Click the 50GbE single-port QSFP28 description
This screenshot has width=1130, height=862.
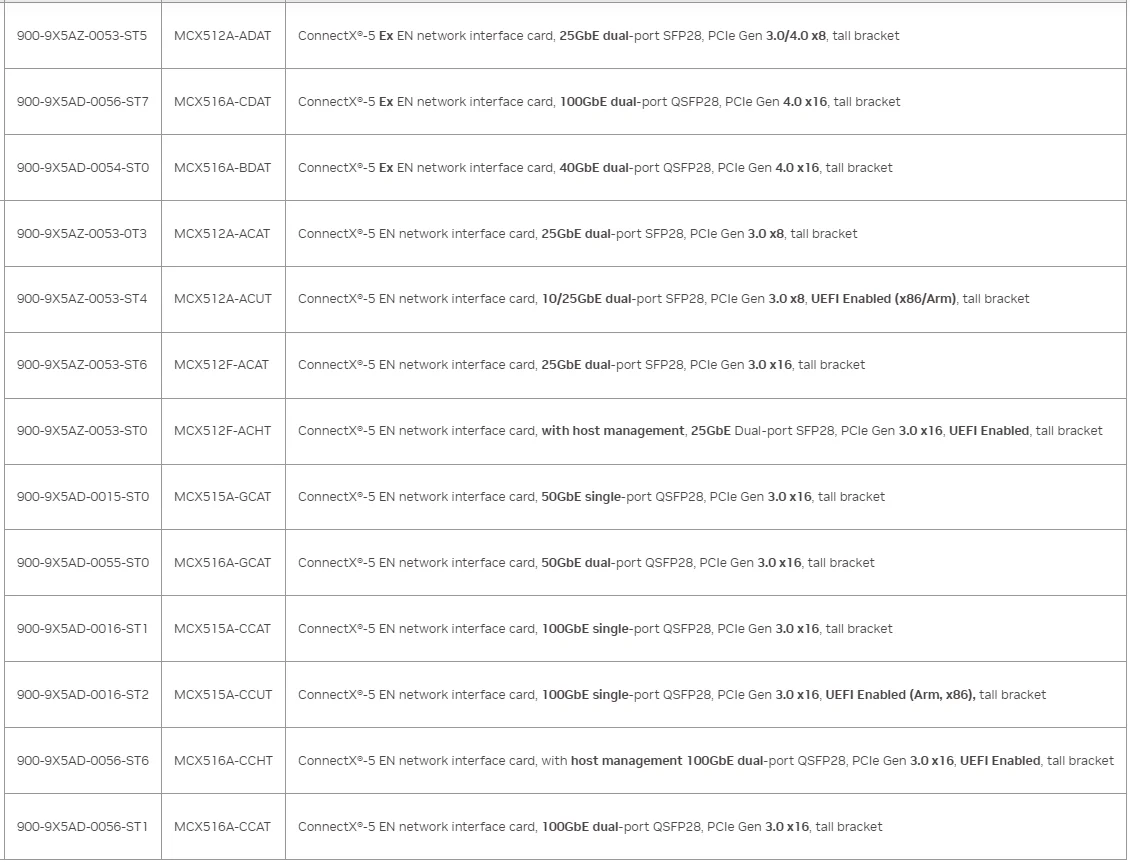pos(591,497)
